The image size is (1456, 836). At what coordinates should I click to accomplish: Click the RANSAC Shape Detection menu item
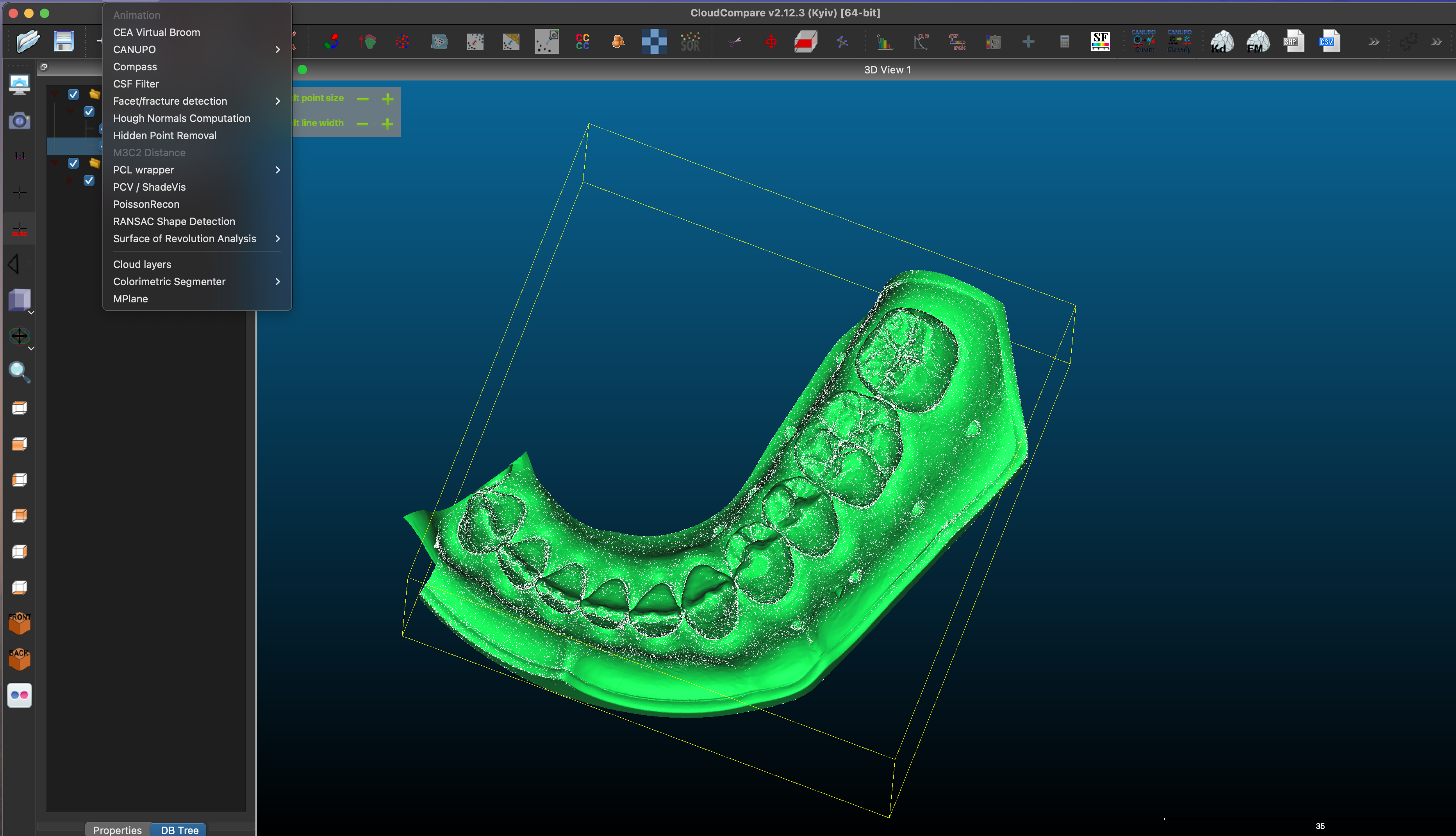click(x=174, y=221)
